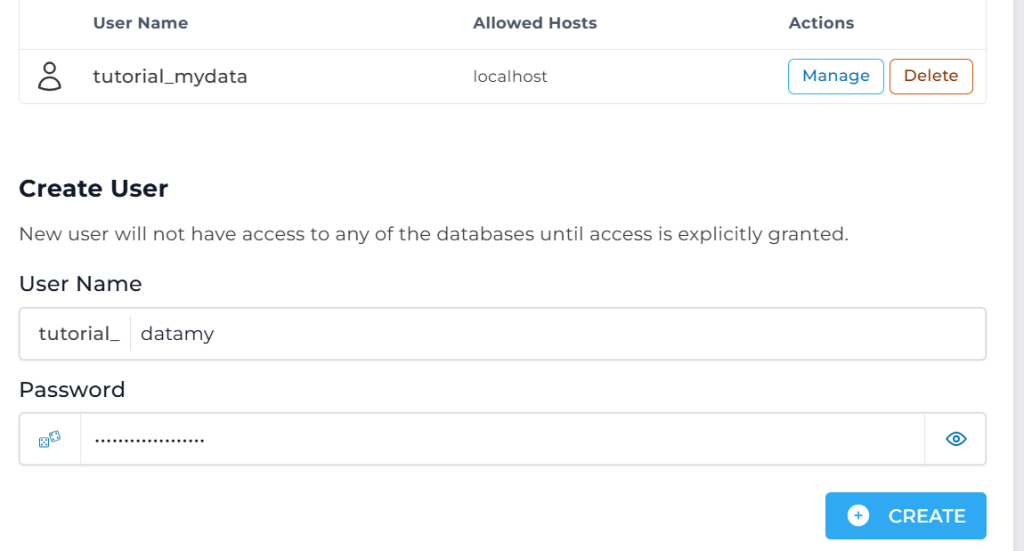Click the new user access notice text
The image size is (1024, 551).
(433, 235)
